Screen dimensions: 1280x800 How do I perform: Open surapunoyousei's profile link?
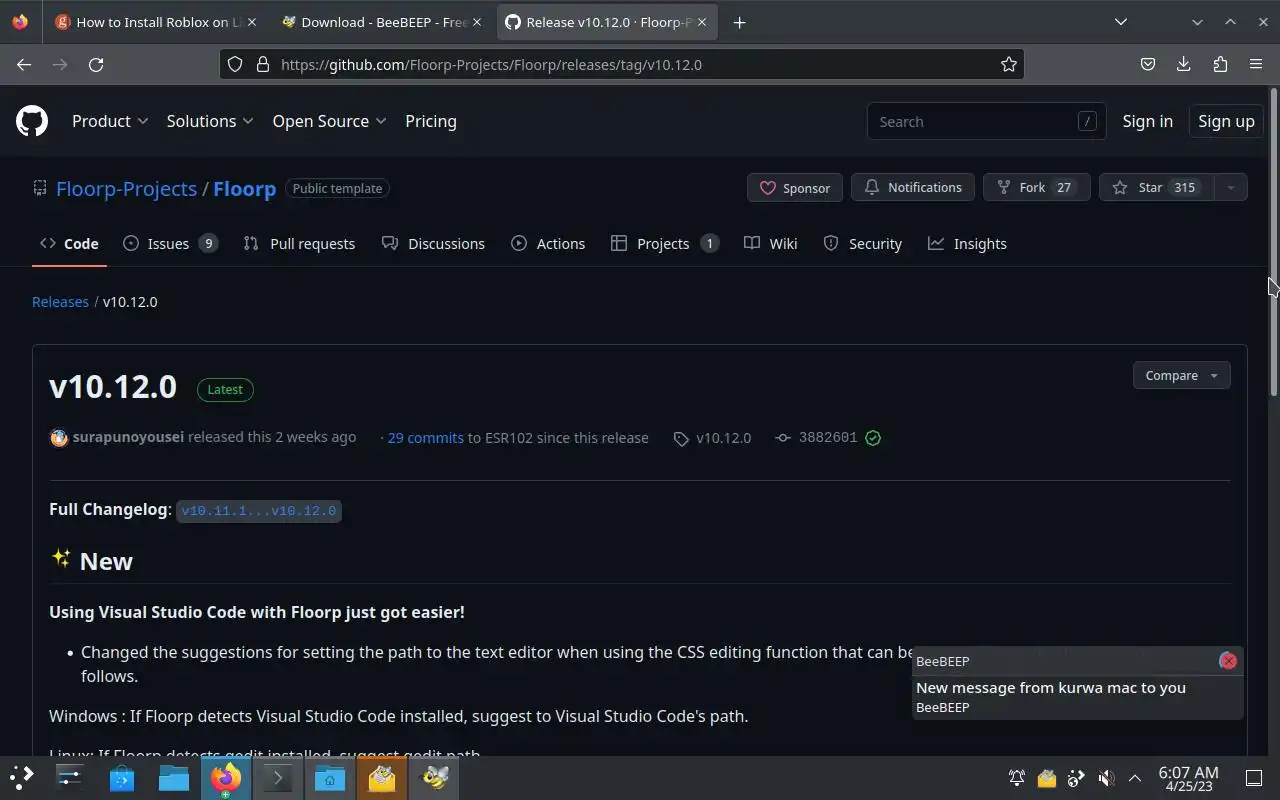(x=128, y=437)
